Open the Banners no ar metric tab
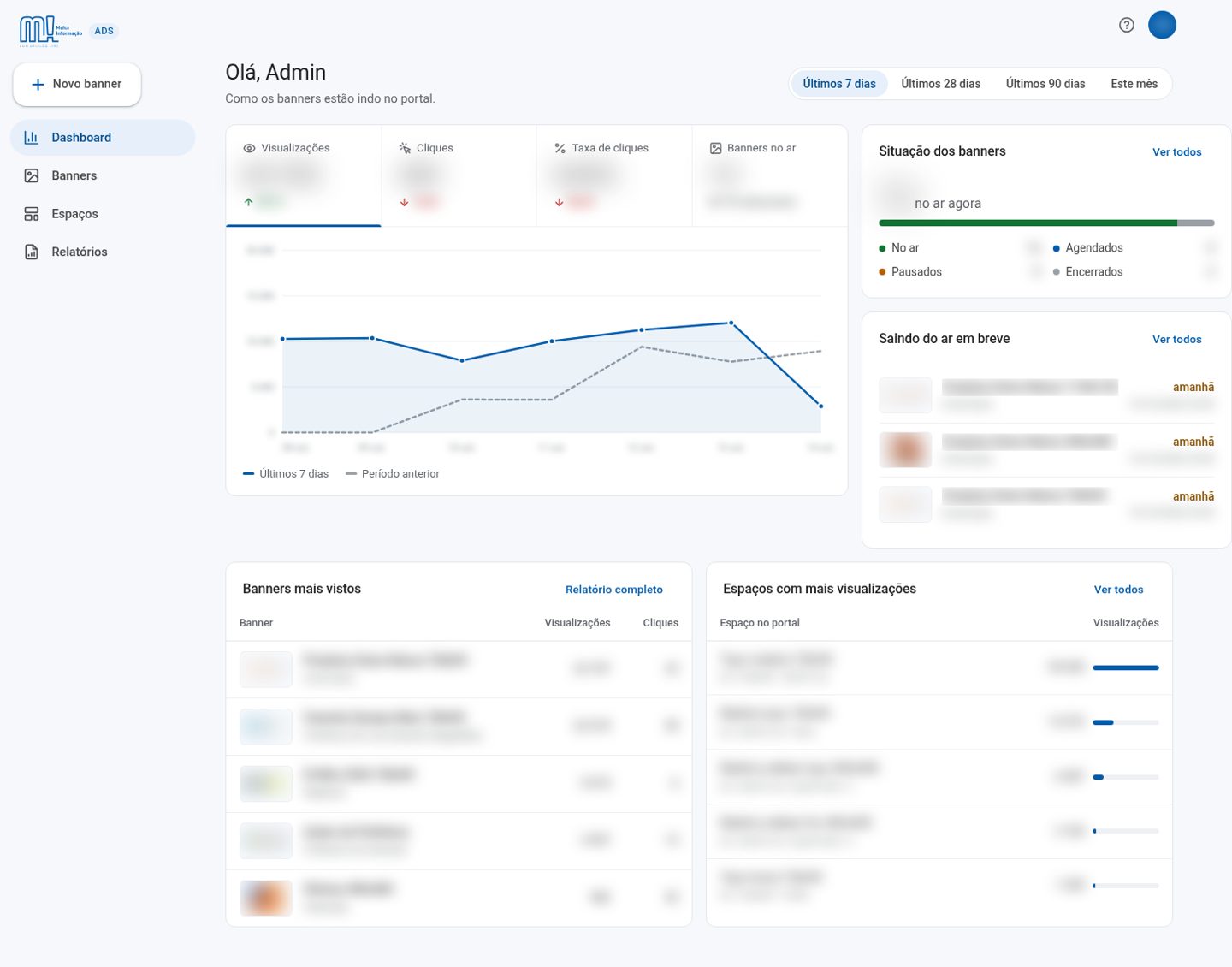 point(769,175)
